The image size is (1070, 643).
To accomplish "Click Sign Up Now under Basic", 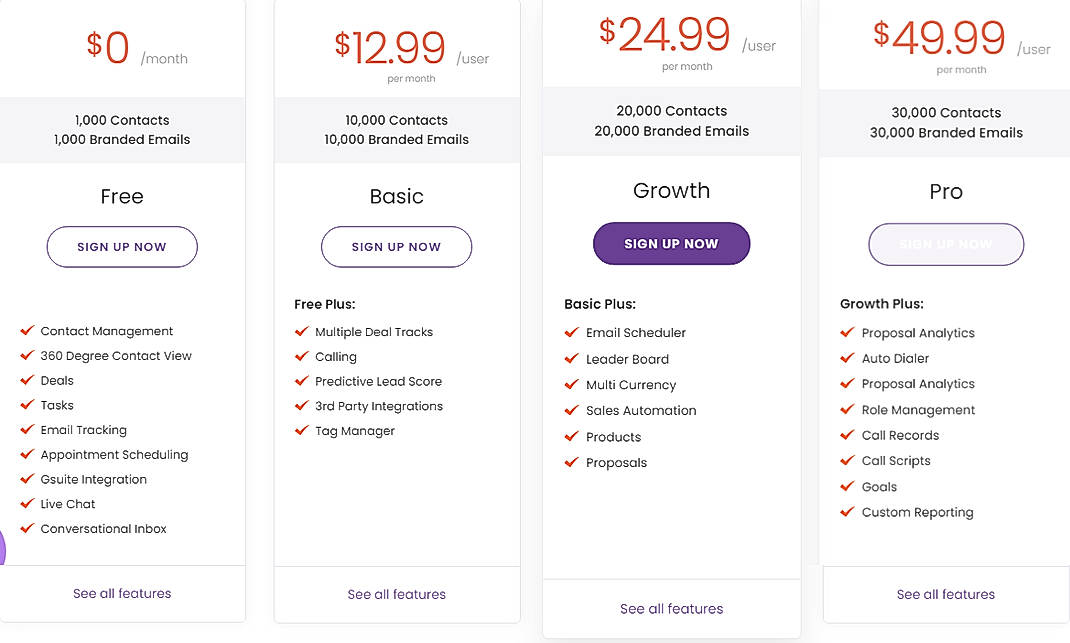I will [x=396, y=247].
